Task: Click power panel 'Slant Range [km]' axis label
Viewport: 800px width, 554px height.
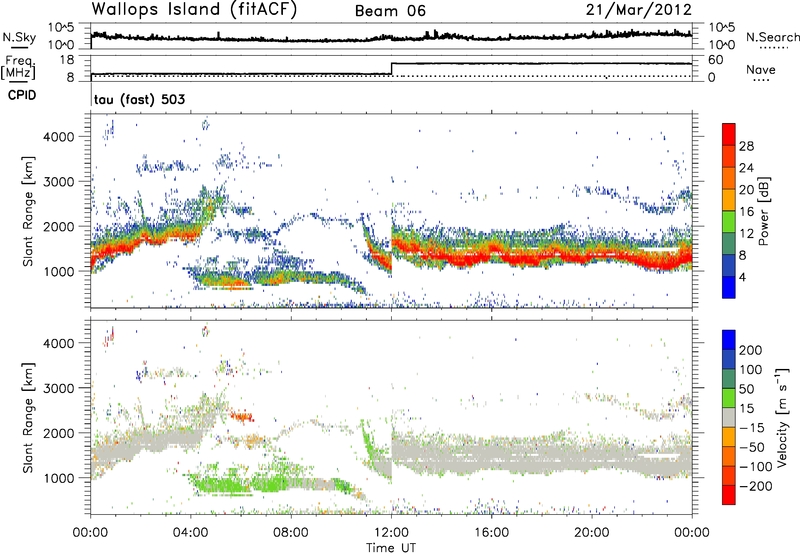Action: 28,211
